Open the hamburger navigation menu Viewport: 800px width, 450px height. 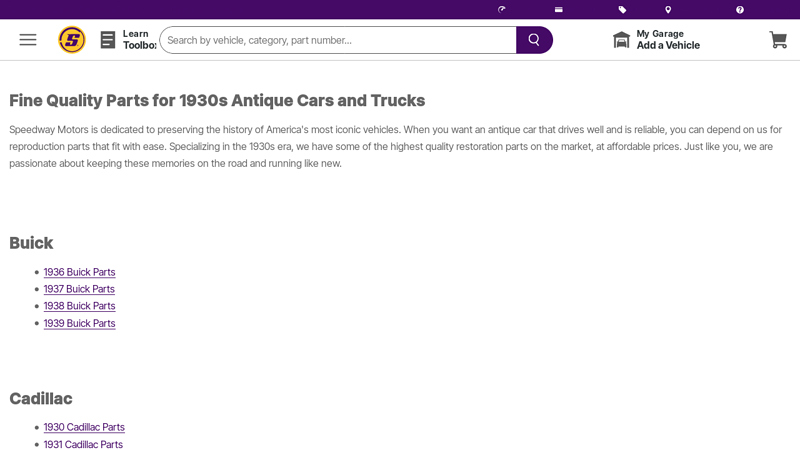(x=28, y=40)
